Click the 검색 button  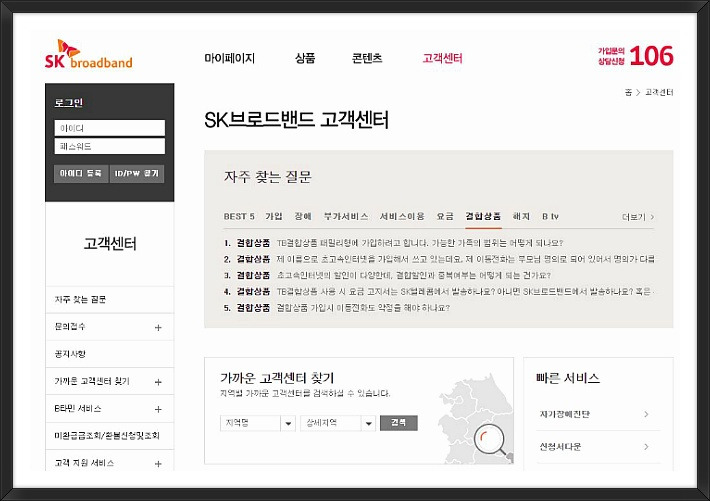click(x=398, y=423)
